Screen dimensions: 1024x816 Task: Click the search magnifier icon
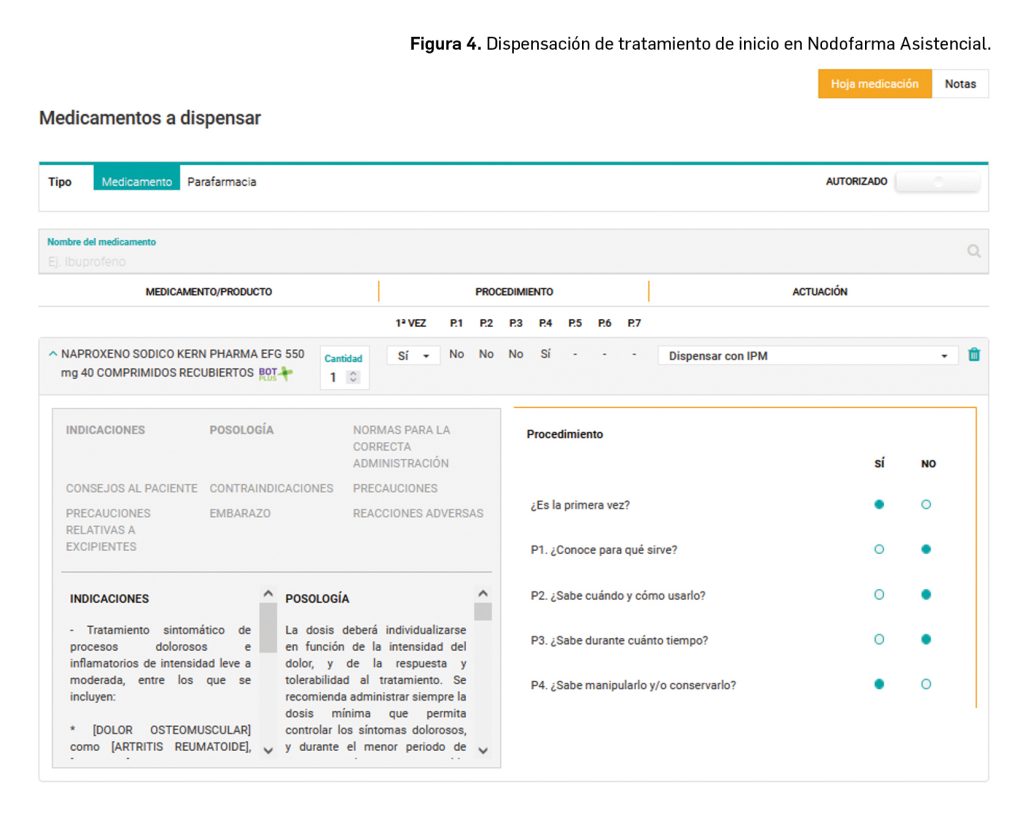973,252
